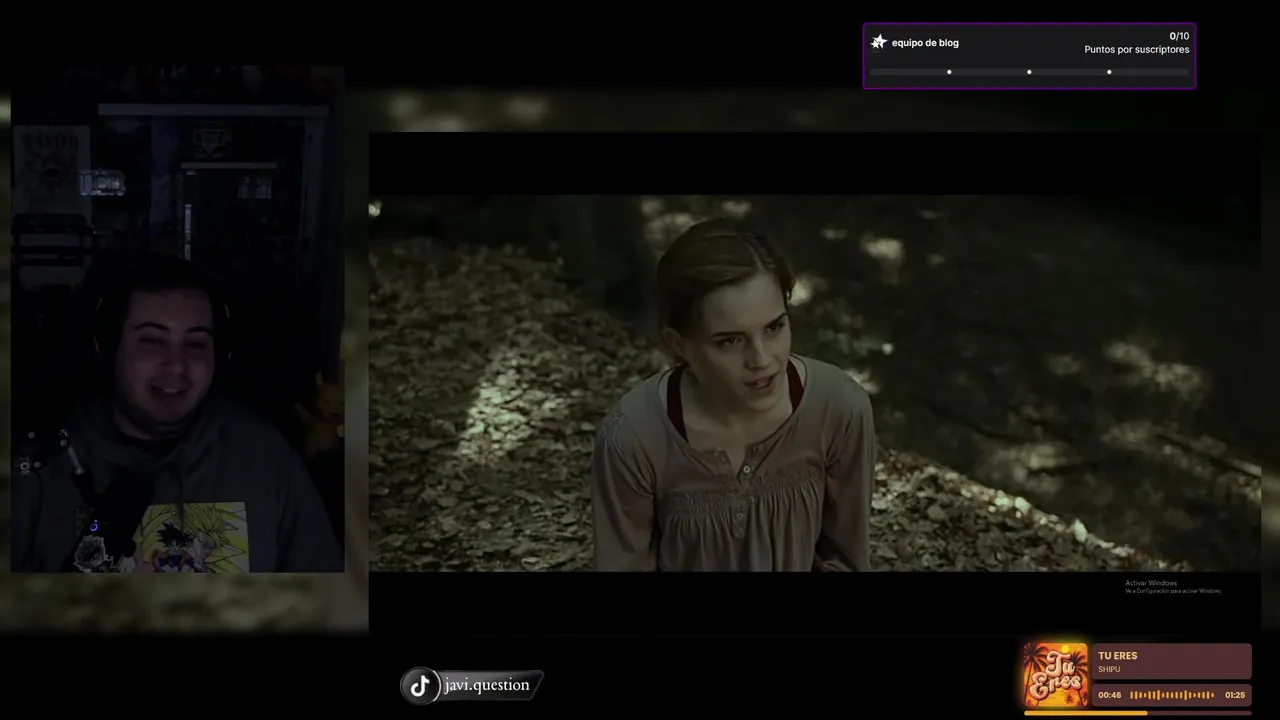The height and width of the screenshot is (720, 1280).
Task: Click the song waveform progress bar
Action: tap(1172, 695)
